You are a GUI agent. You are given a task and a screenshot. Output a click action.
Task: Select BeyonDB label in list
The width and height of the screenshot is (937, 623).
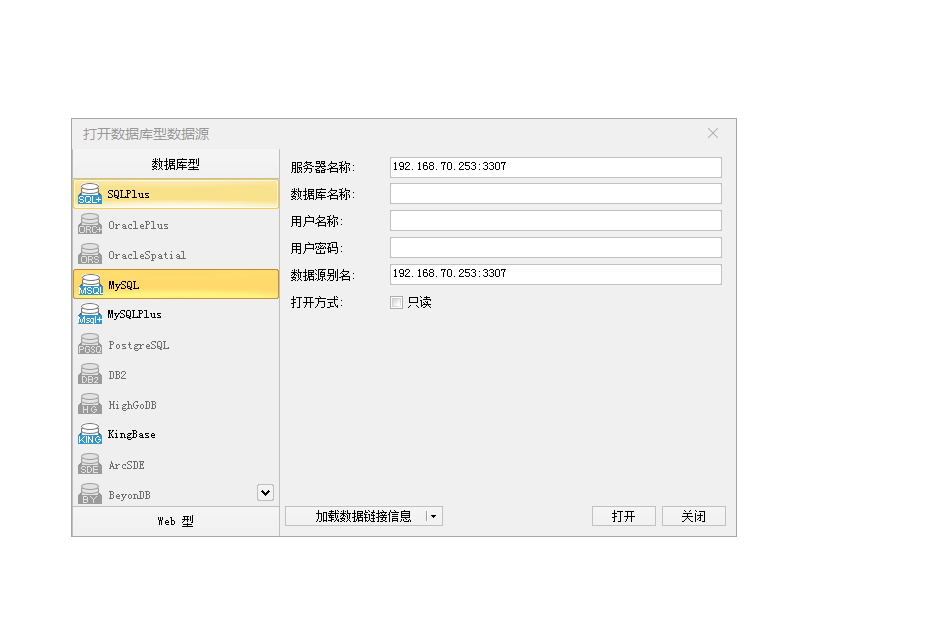pos(129,495)
